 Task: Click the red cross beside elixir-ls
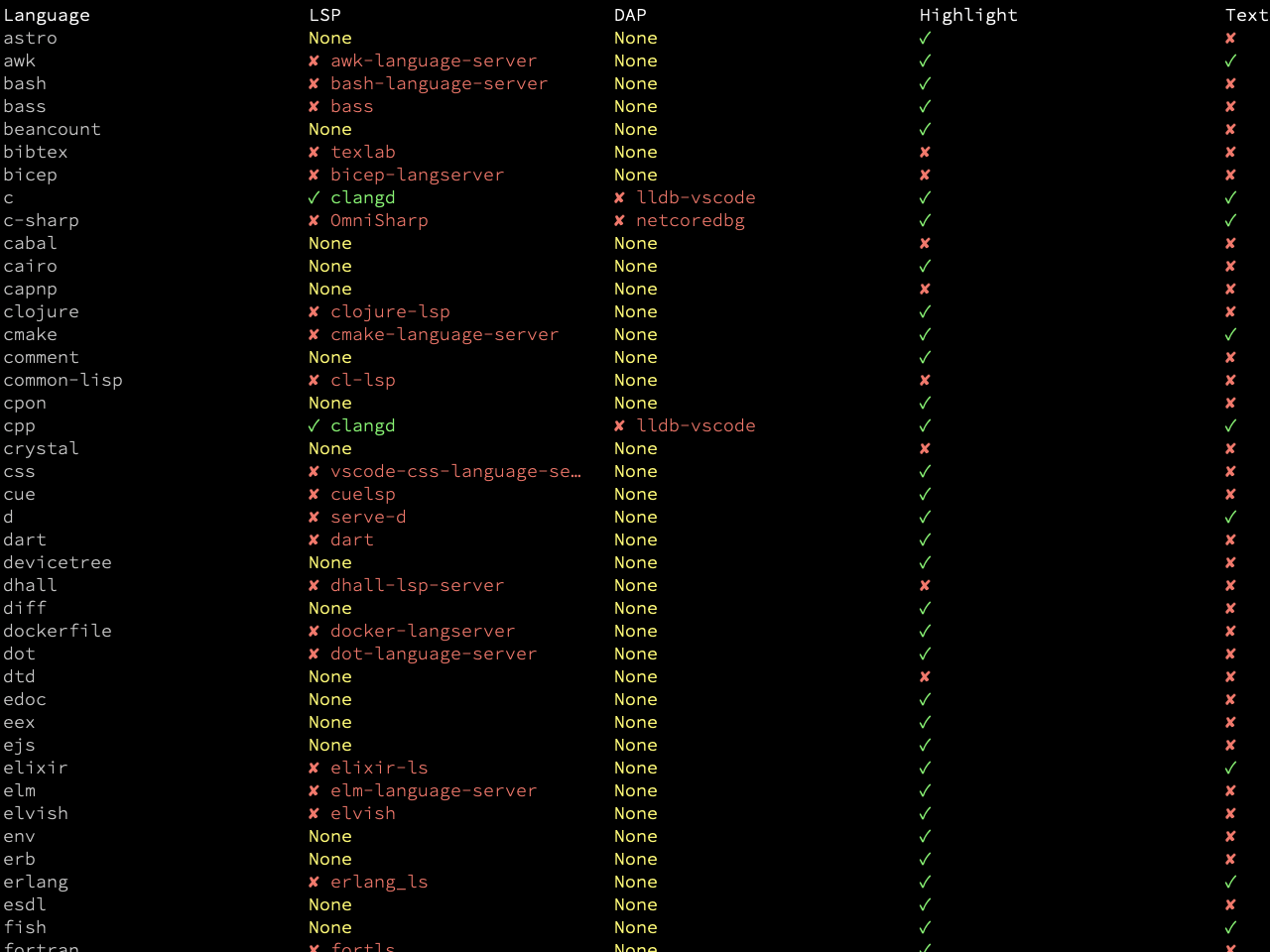point(314,769)
